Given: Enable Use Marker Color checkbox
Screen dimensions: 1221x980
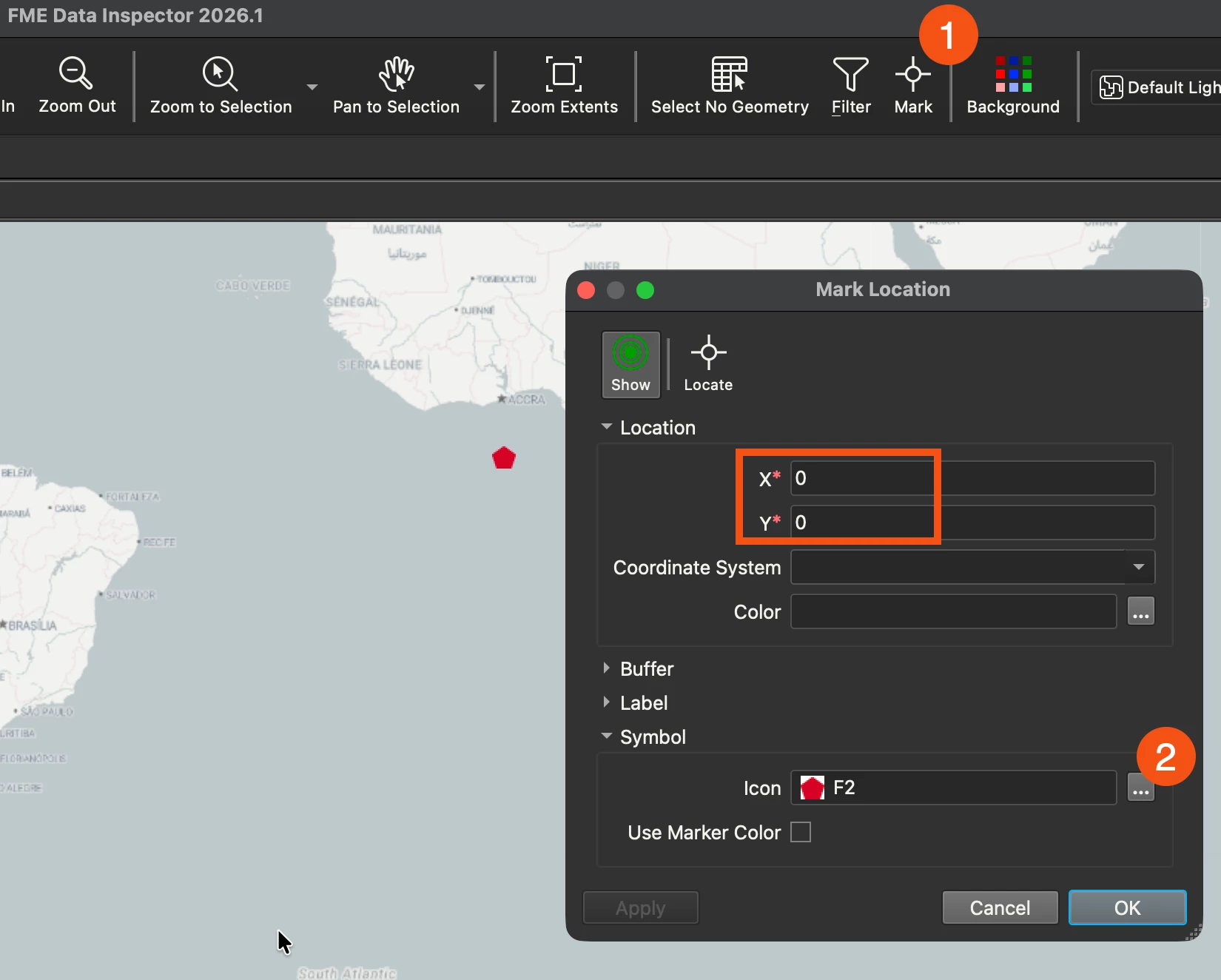Looking at the screenshot, I should pyautogui.click(x=801, y=832).
